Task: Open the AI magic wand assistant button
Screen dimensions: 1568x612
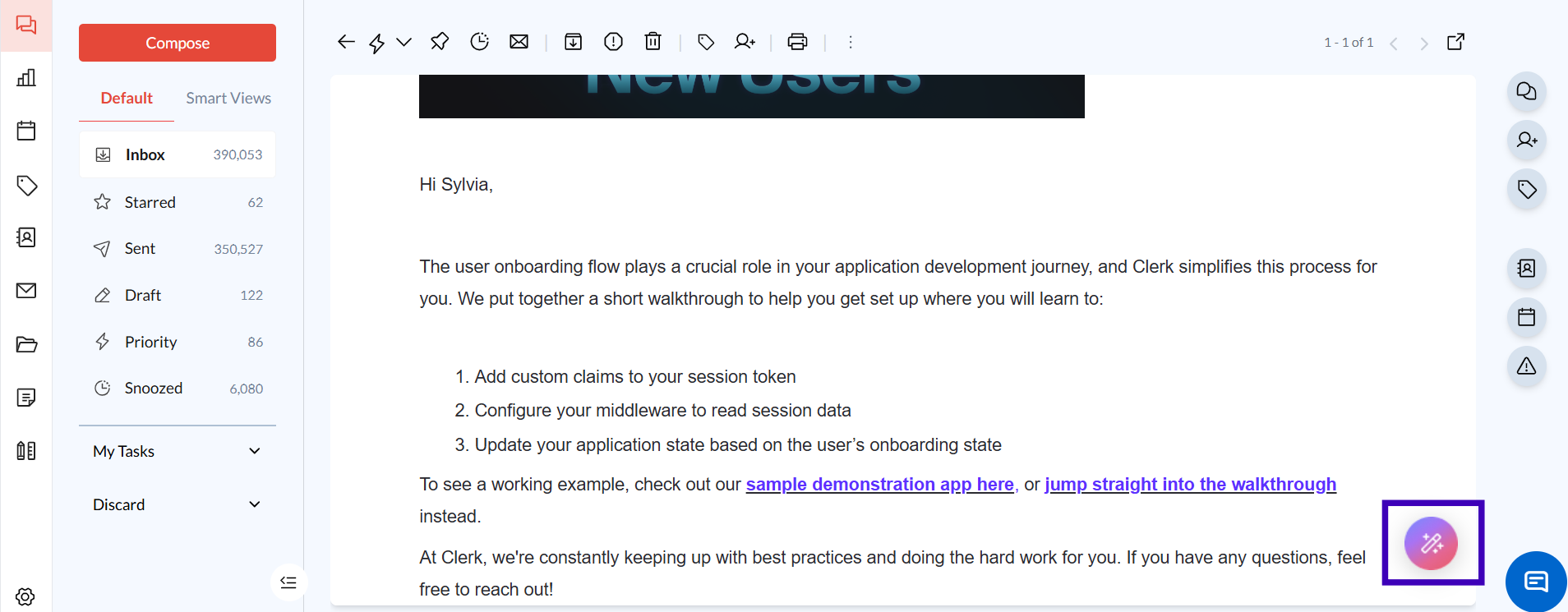Action: click(x=1431, y=543)
